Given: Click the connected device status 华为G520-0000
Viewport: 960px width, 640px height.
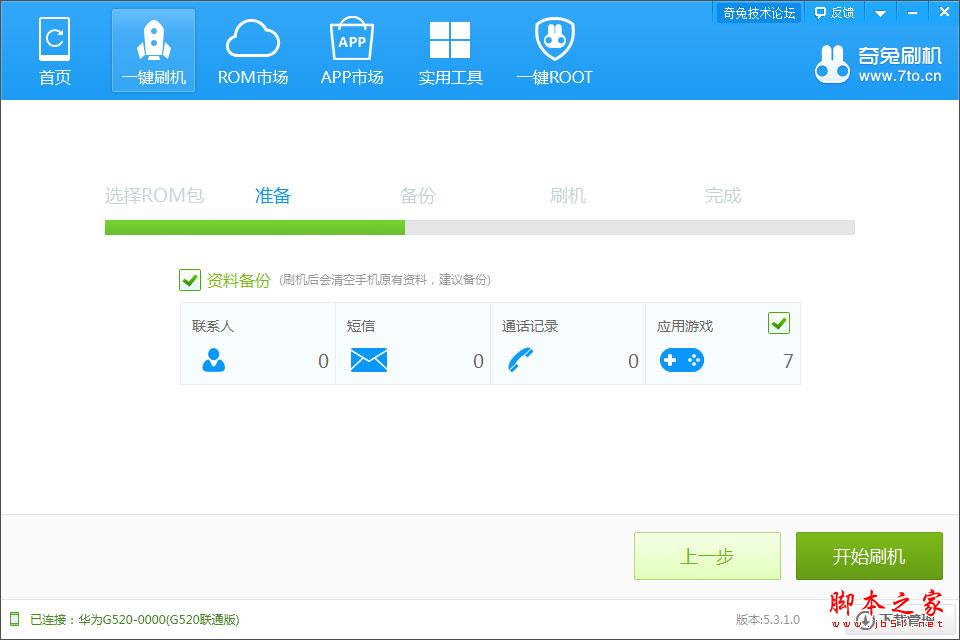Looking at the screenshot, I should [x=135, y=620].
